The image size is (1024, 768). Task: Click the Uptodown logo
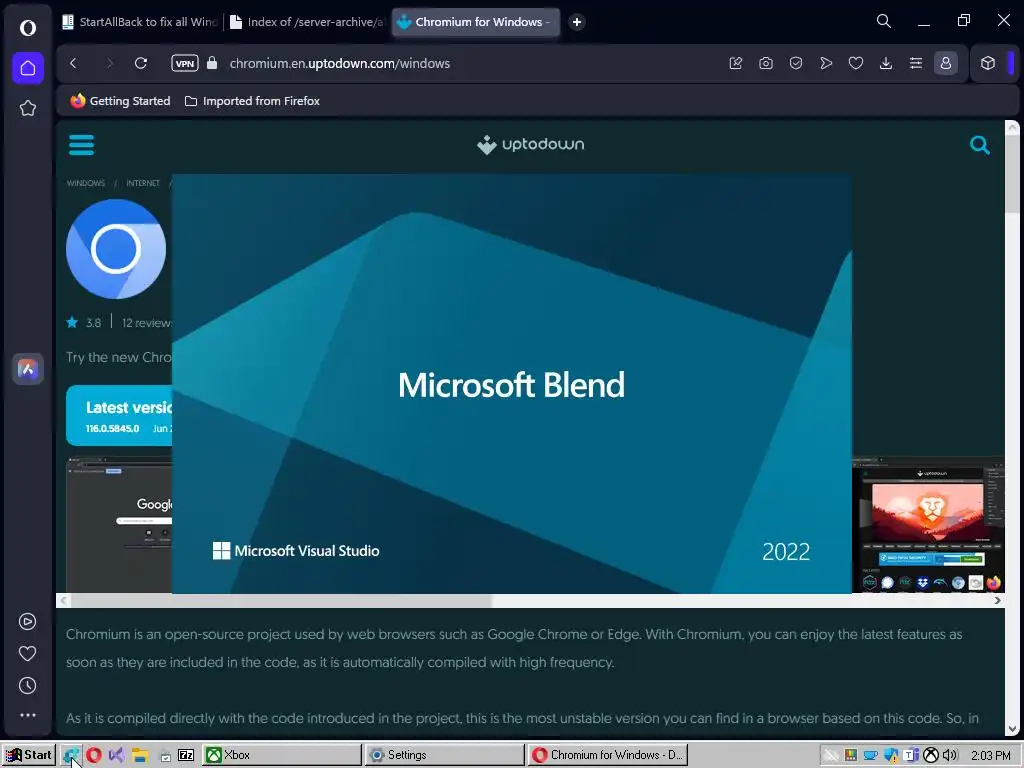[530, 144]
